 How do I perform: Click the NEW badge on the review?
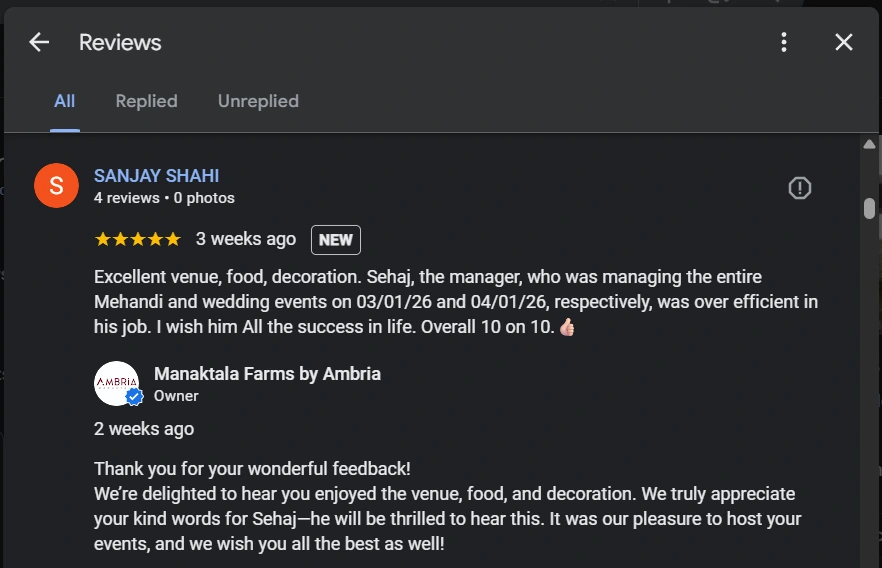click(x=336, y=240)
